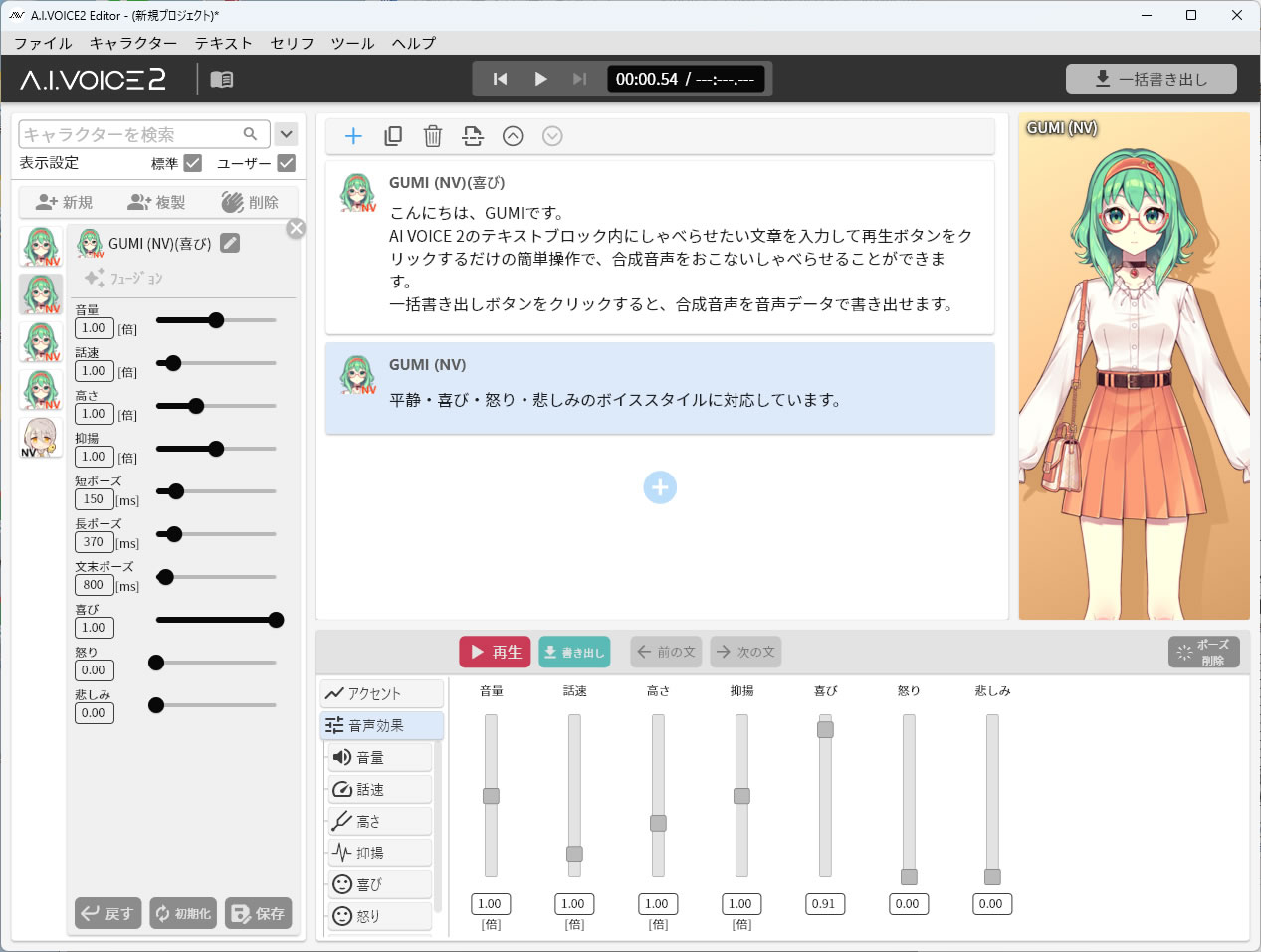The height and width of the screenshot is (952, 1261).
Task: Click the GUMI avatar in highlighted text block
Action: tap(357, 375)
